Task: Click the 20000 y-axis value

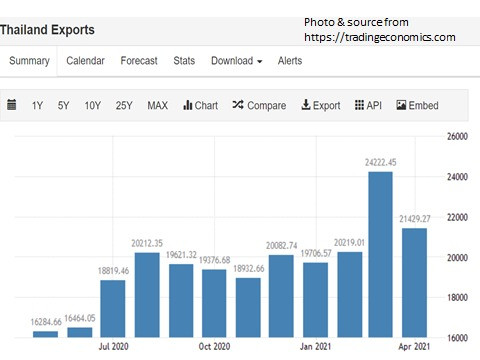Action: tap(457, 258)
